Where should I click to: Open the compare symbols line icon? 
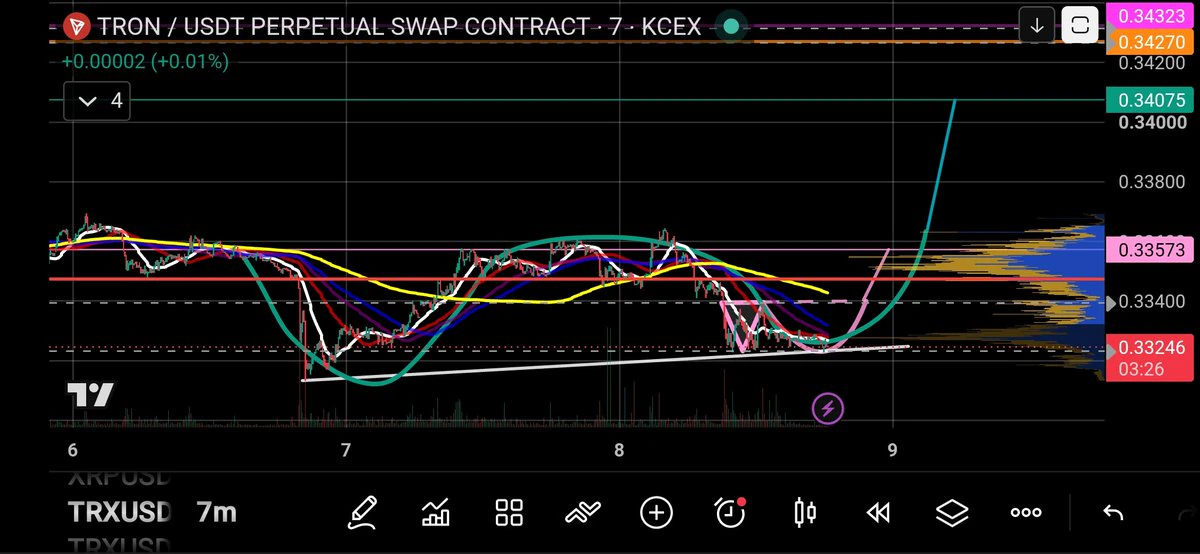(582, 513)
